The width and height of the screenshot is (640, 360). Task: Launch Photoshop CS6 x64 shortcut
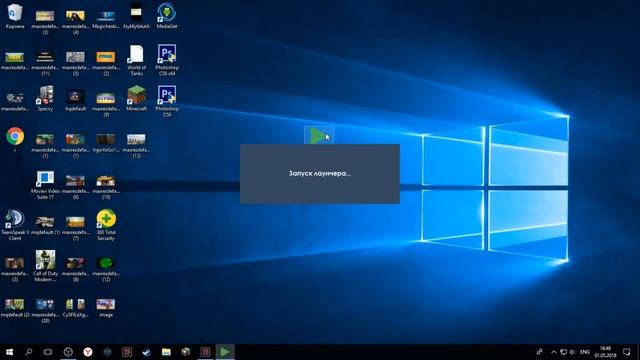167,60
